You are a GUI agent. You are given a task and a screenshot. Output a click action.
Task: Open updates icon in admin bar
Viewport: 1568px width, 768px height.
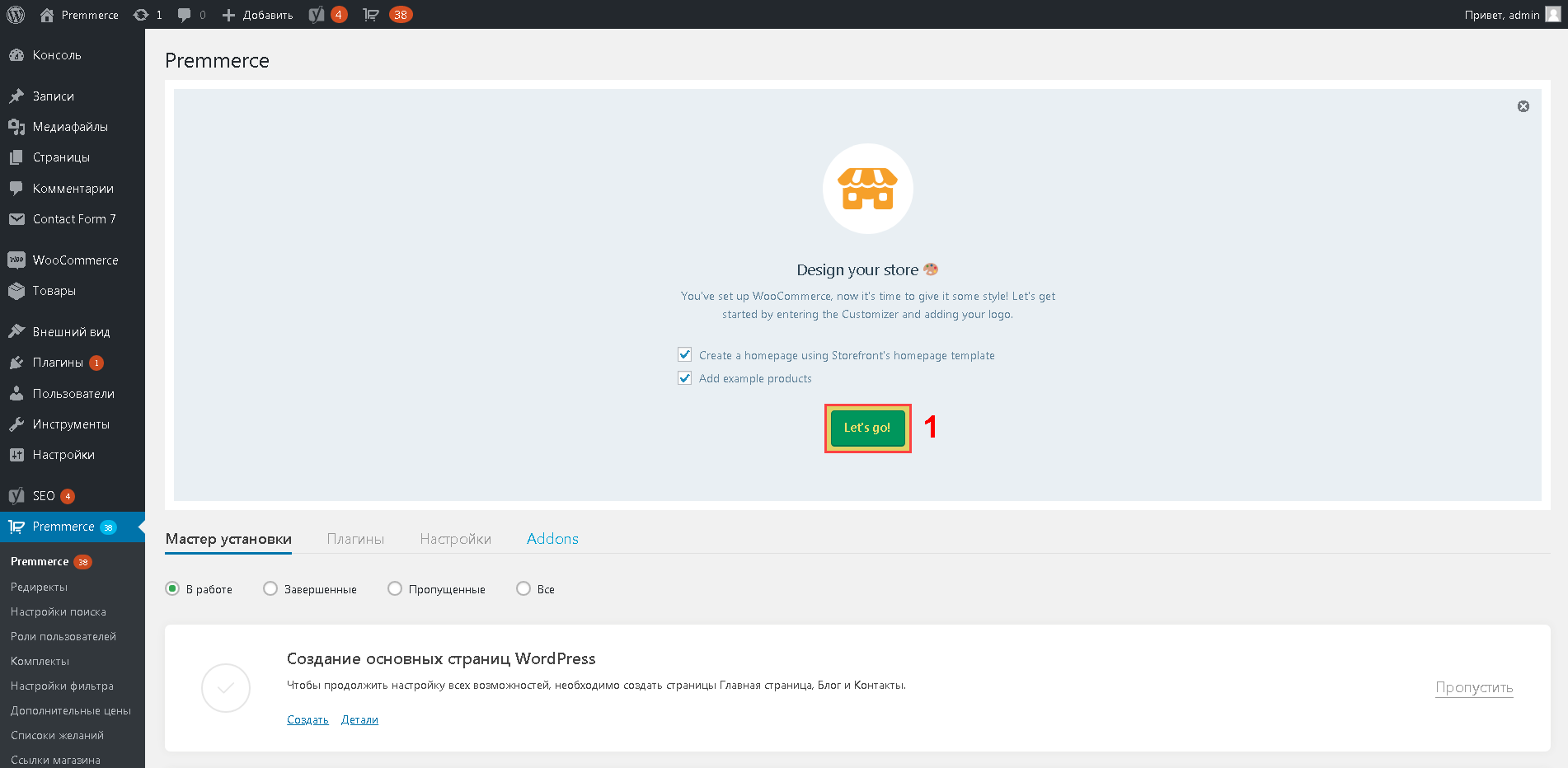pos(141,15)
